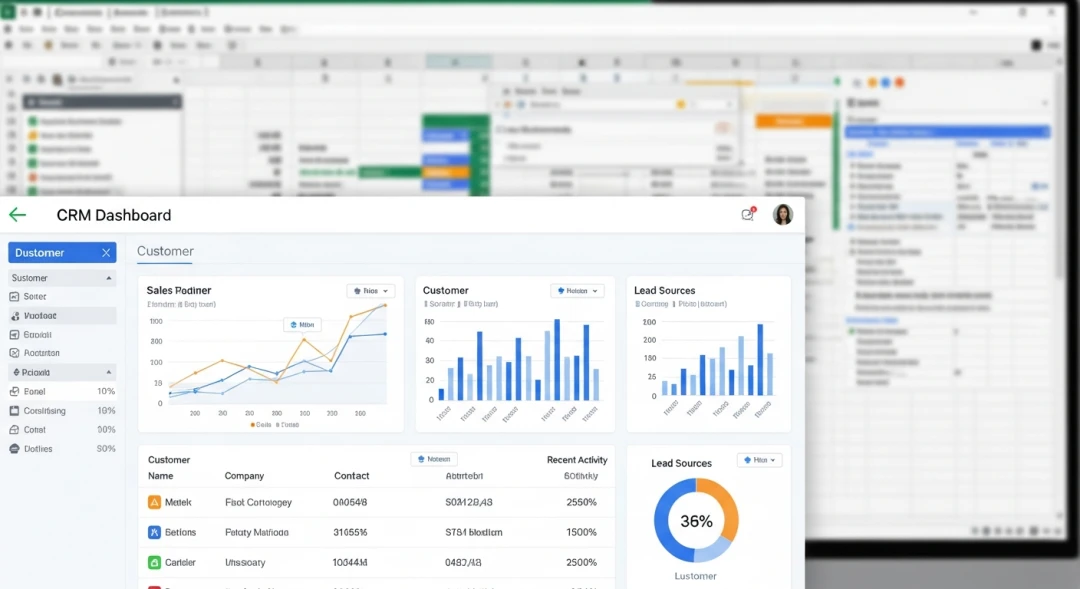The image size is (1080, 589).
Task: Click the profile avatar in the header
Action: pos(783,214)
